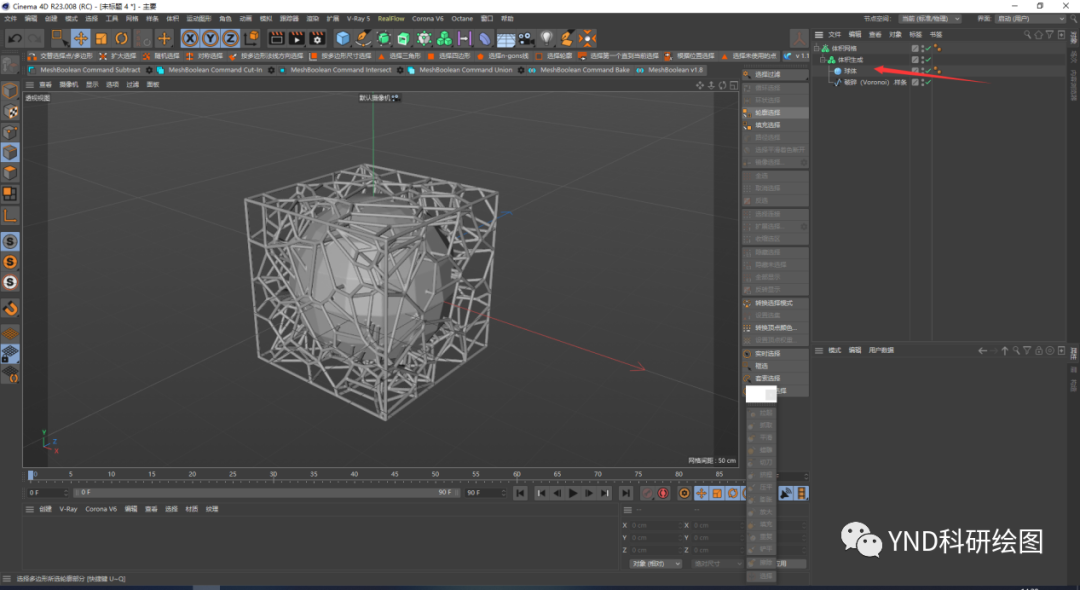Click Play forward button in timeline

573,493
